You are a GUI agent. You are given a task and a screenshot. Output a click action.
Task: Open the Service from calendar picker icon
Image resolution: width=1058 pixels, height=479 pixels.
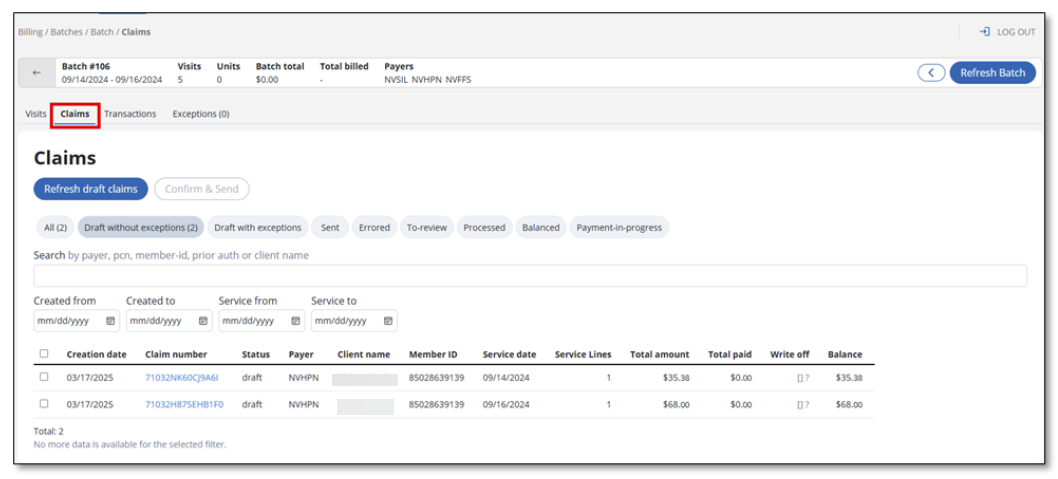[296, 321]
